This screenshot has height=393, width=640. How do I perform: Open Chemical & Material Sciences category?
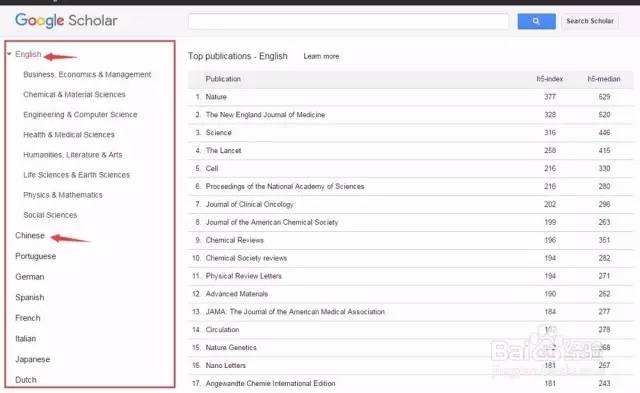pos(74,94)
